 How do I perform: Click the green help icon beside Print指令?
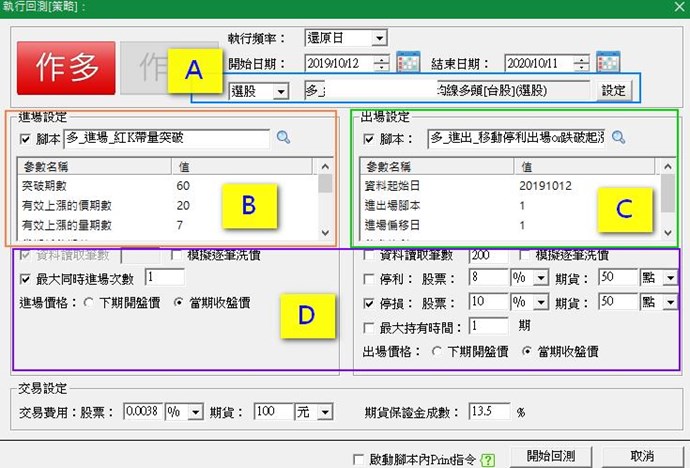tap(487, 459)
